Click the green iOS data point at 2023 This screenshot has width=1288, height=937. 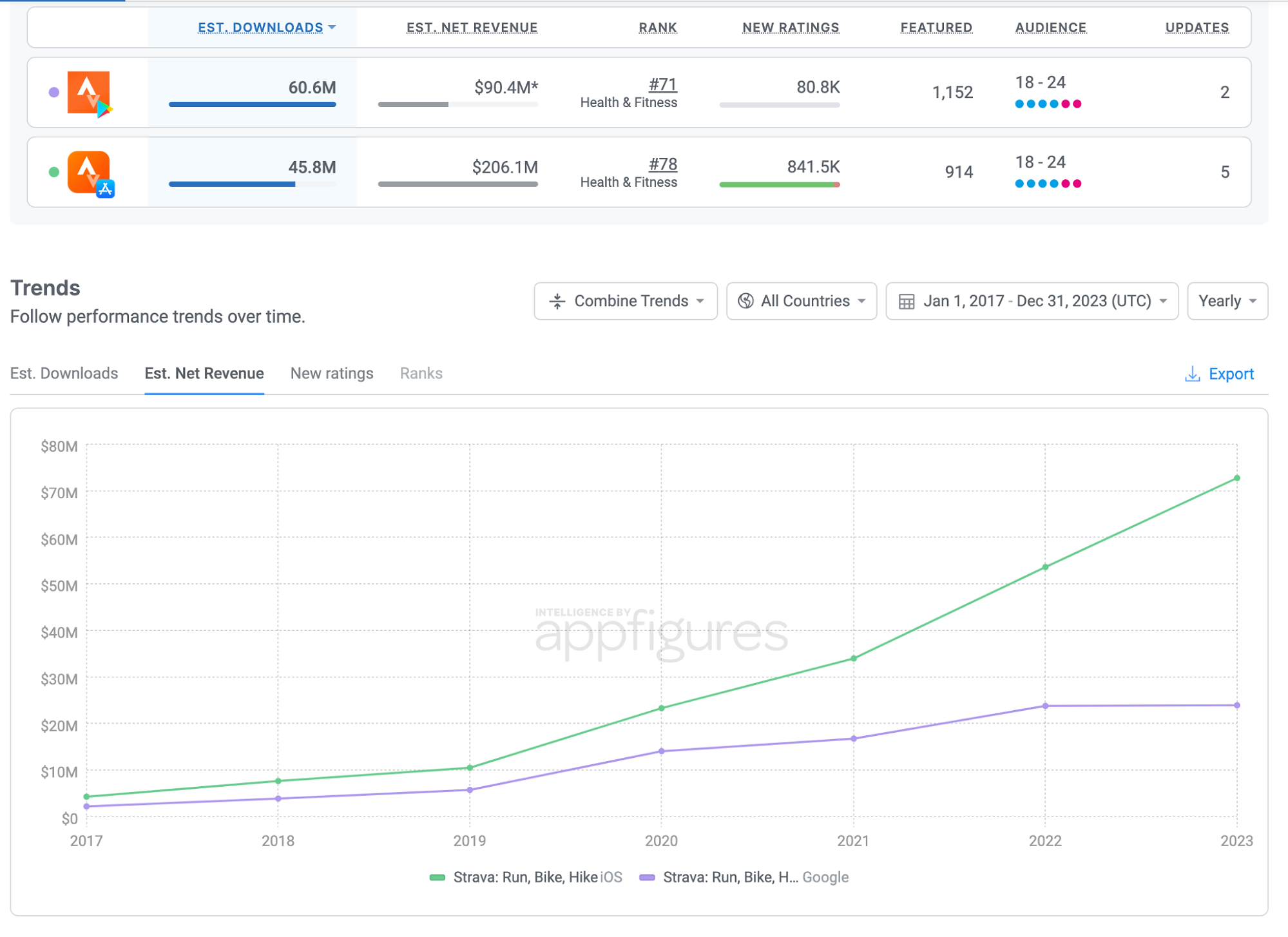click(1237, 478)
